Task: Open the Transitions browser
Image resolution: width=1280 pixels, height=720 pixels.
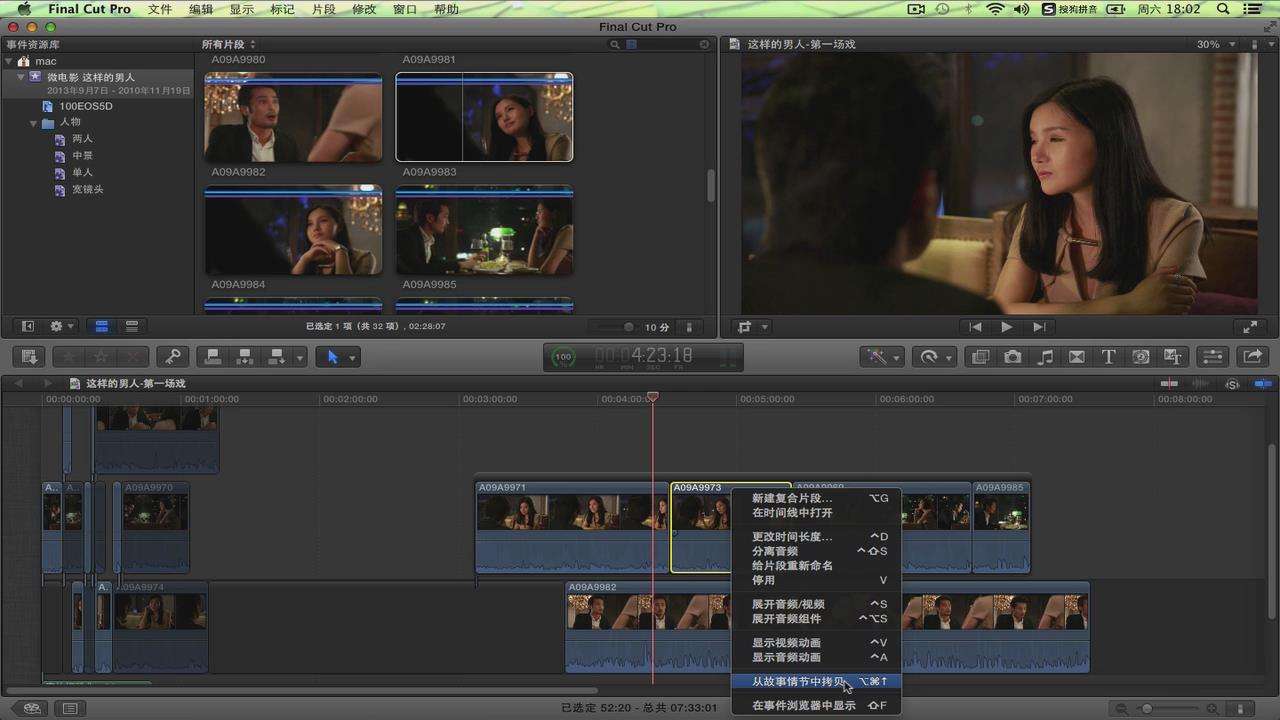Action: pyautogui.click(x=1077, y=357)
